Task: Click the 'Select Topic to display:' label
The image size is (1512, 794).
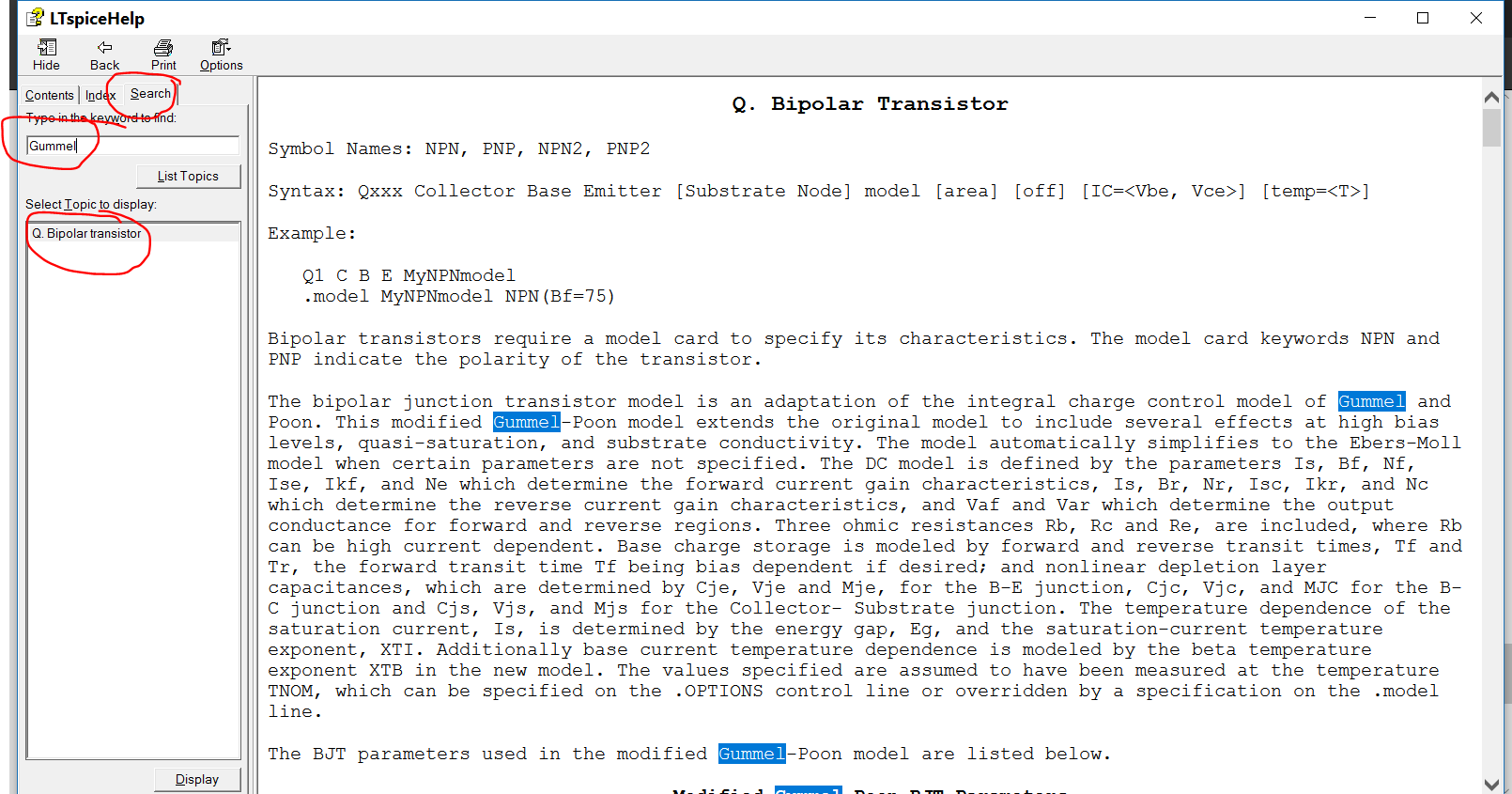Action: (x=91, y=204)
